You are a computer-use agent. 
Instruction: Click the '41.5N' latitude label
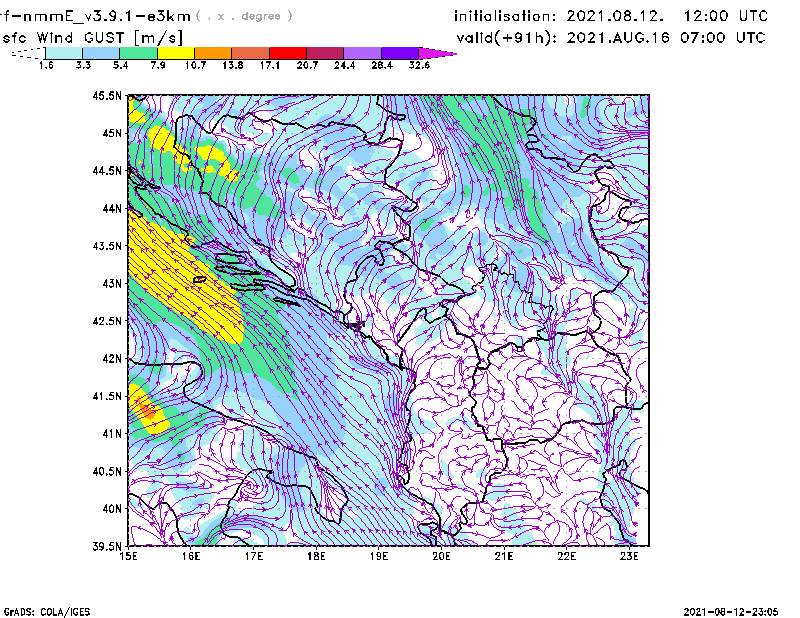pyautogui.click(x=107, y=396)
